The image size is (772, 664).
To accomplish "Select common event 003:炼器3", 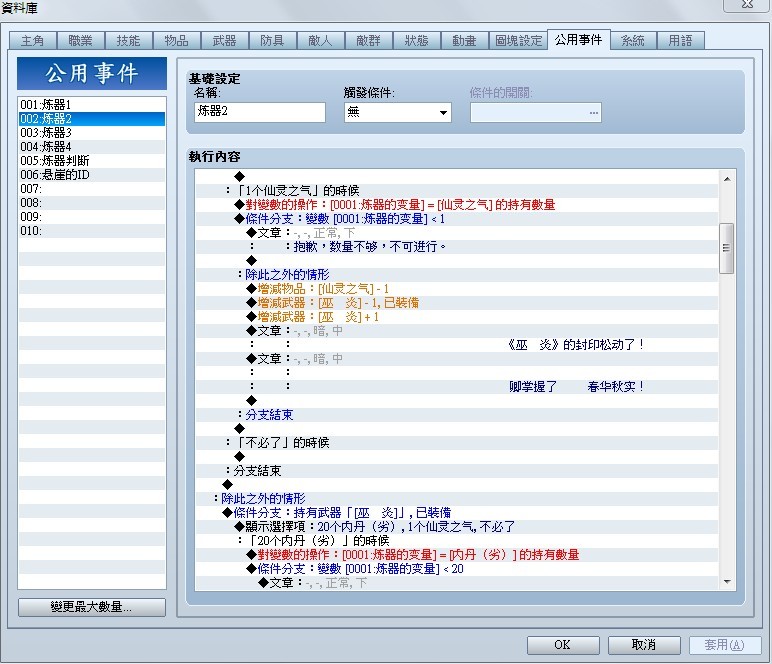I will (92, 133).
